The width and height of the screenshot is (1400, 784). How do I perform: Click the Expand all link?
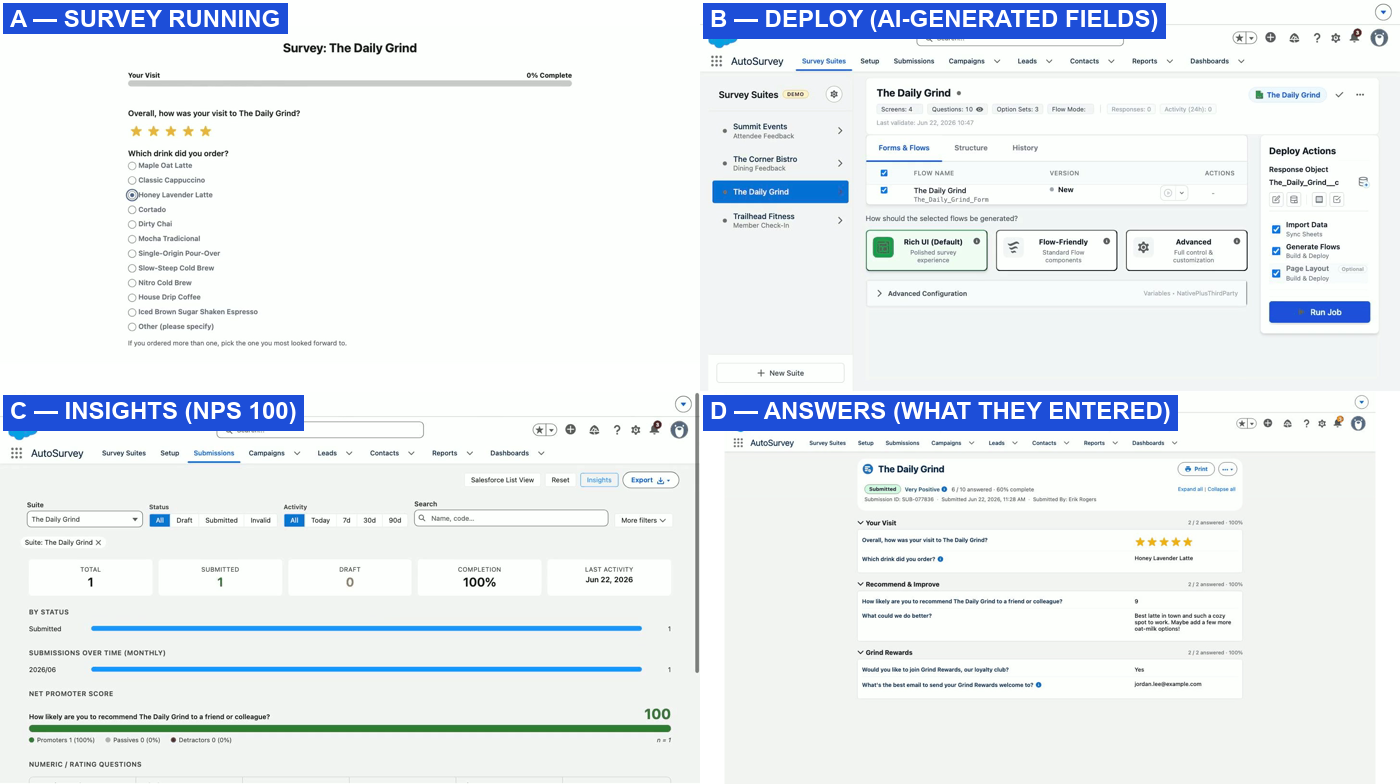click(x=1190, y=489)
